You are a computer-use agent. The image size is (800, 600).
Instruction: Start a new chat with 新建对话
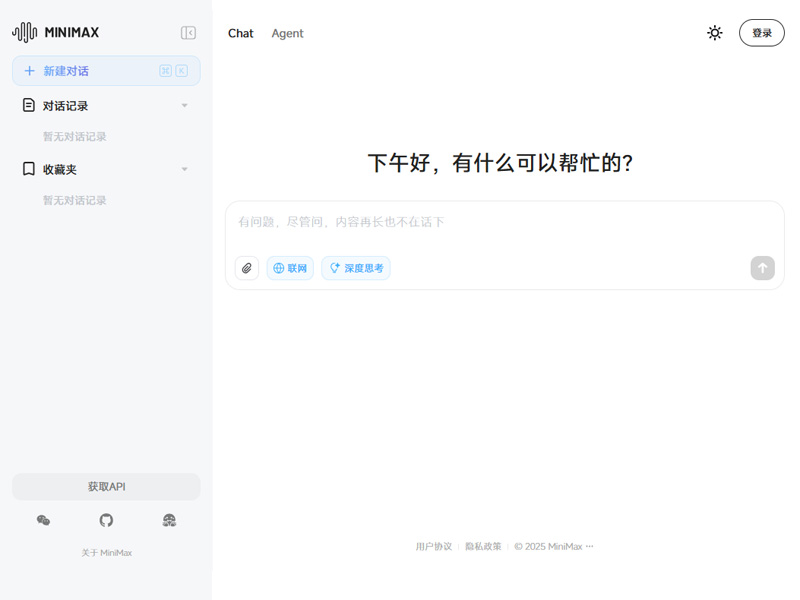click(x=106, y=71)
